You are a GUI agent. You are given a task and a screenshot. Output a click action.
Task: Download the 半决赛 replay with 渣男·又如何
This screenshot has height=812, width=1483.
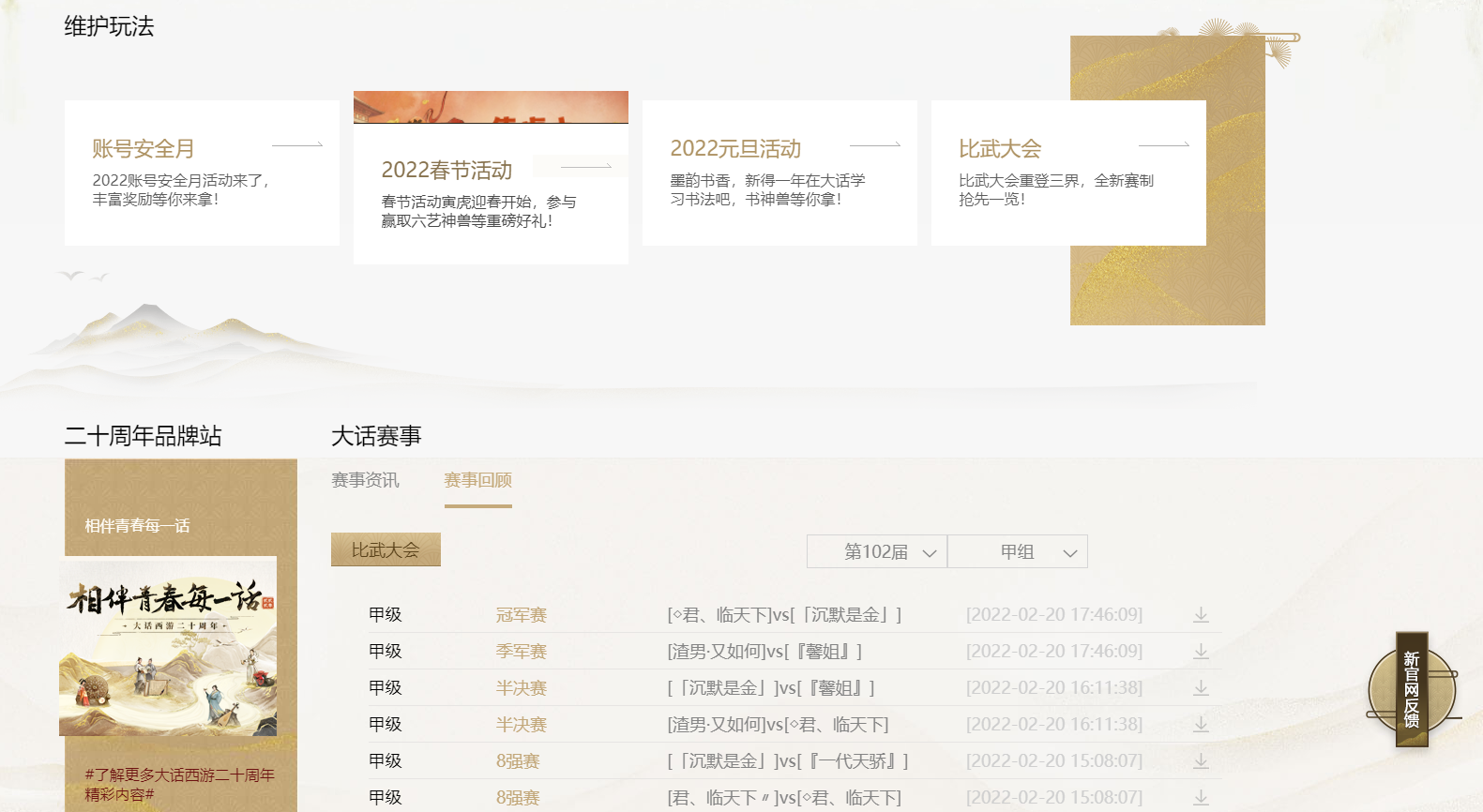[1201, 725]
